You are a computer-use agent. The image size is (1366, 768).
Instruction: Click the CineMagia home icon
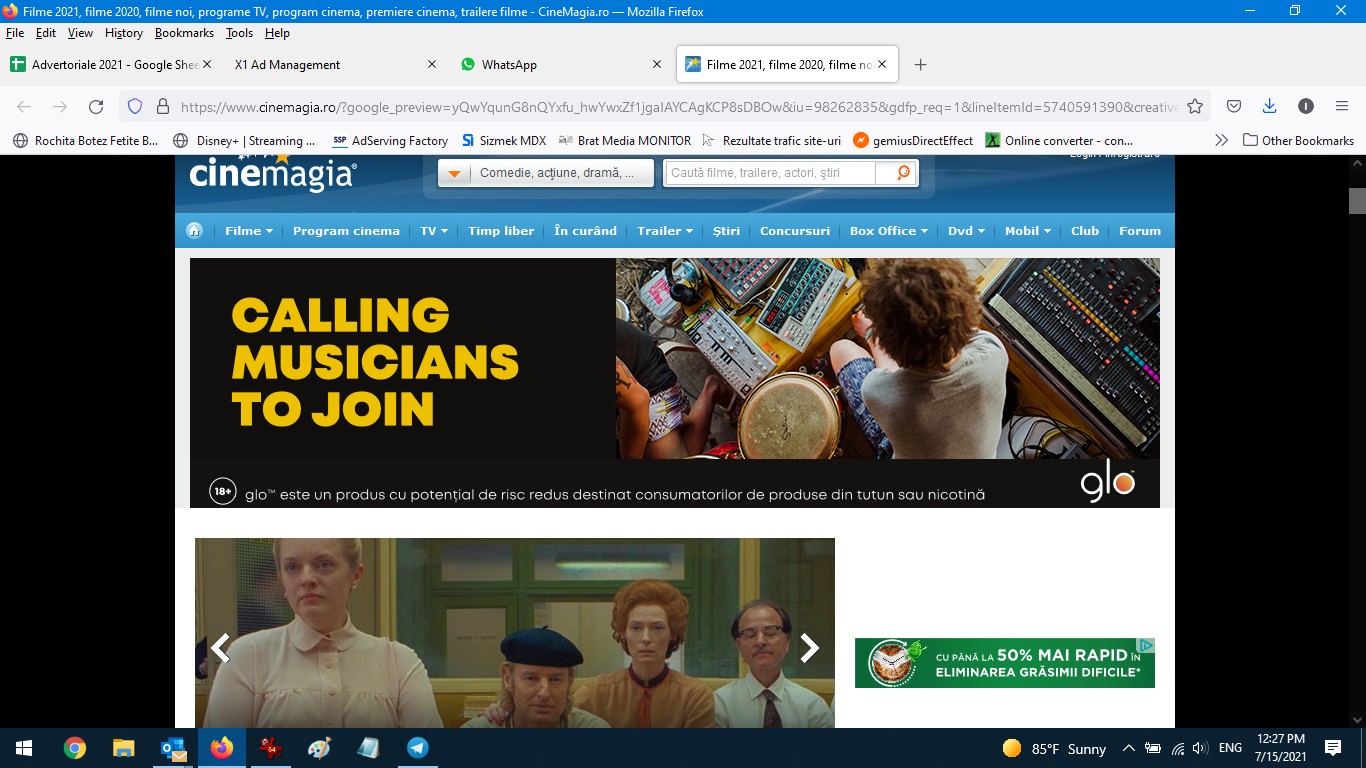(194, 231)
